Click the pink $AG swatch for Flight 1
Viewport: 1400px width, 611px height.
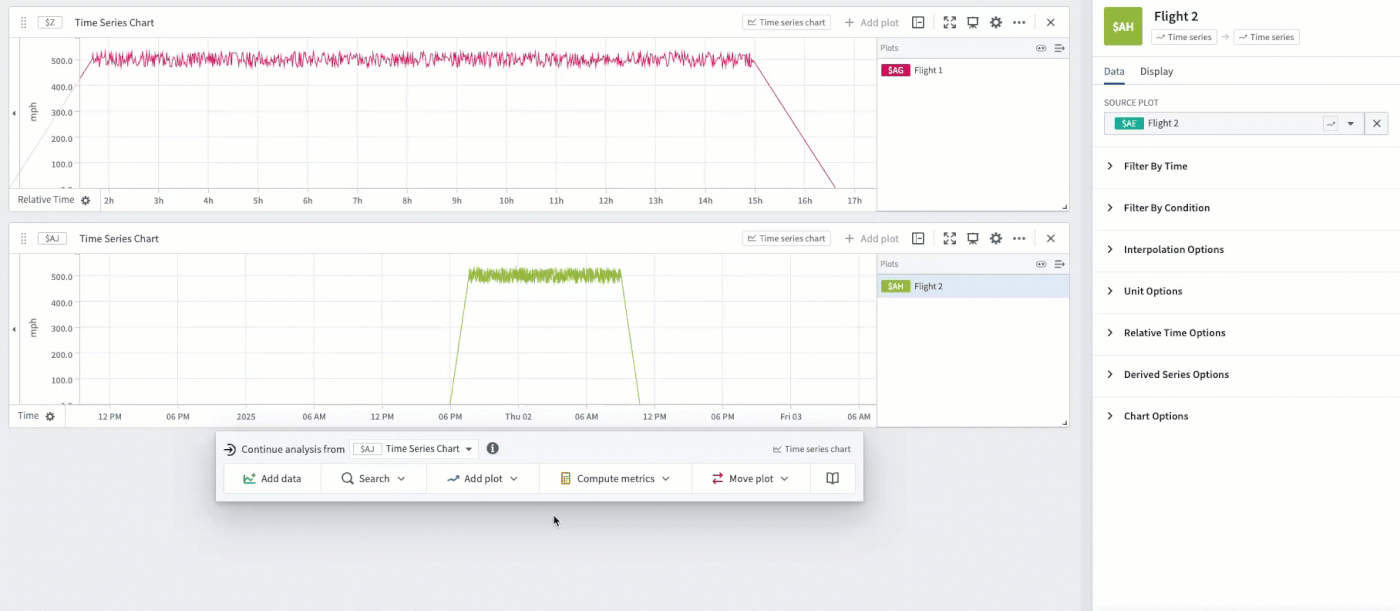[x=895, y=70]
